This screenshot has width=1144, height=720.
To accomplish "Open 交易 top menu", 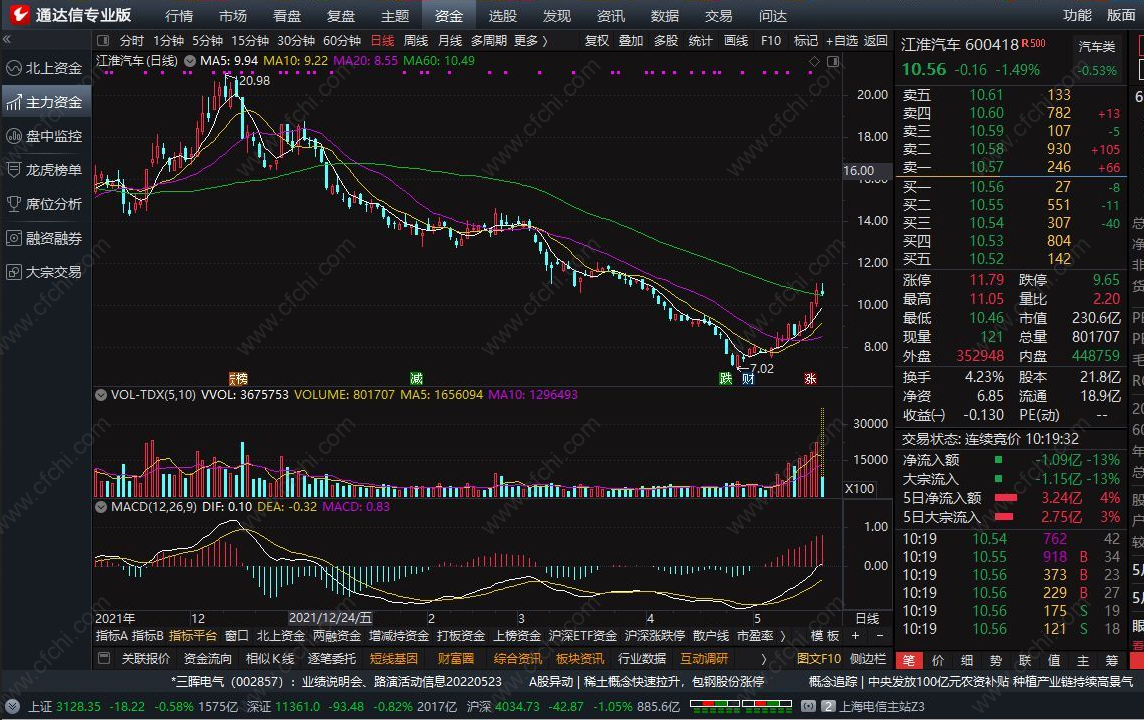I will 719,15.
